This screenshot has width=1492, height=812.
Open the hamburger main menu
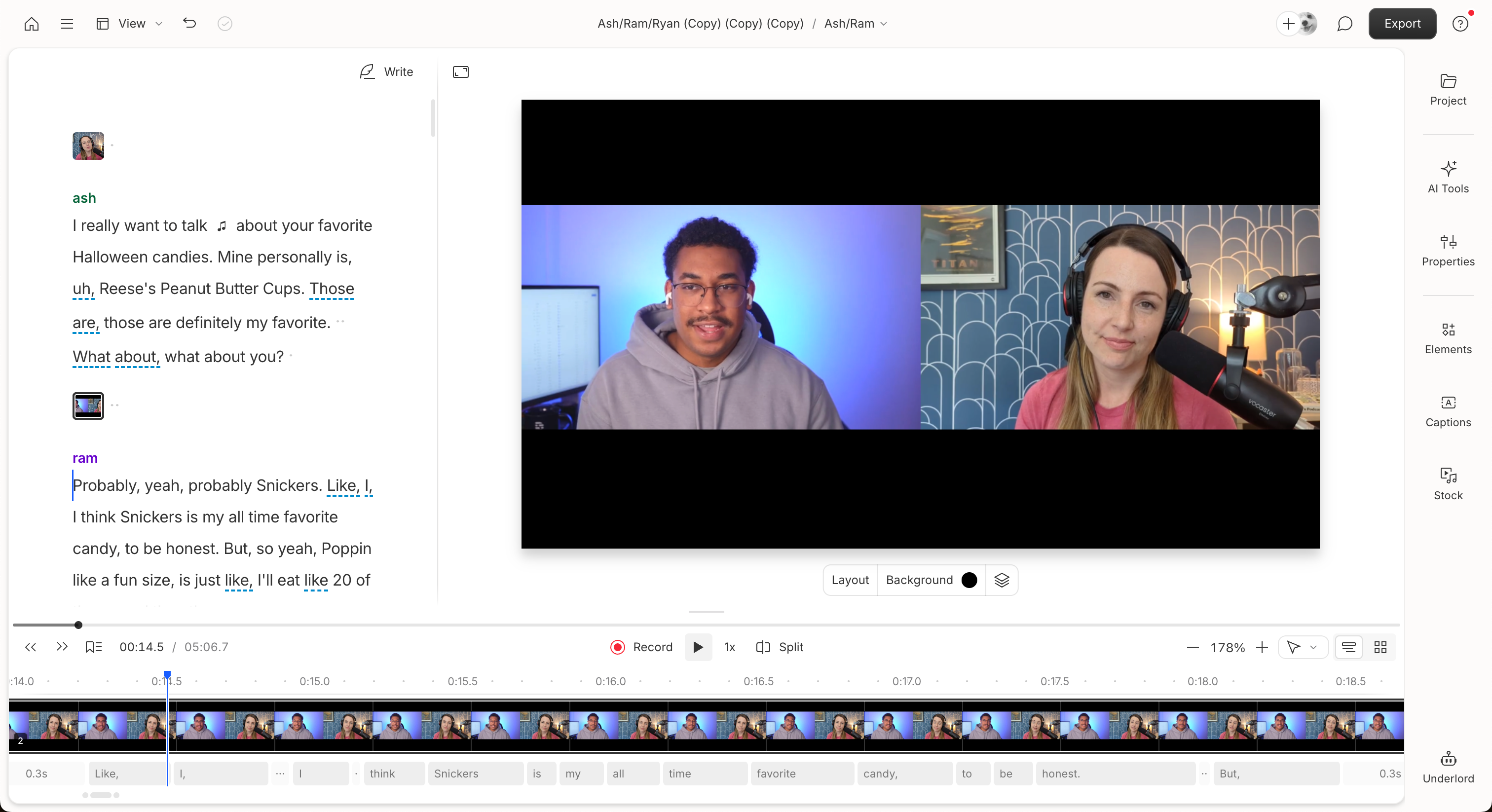click(67, 24)
